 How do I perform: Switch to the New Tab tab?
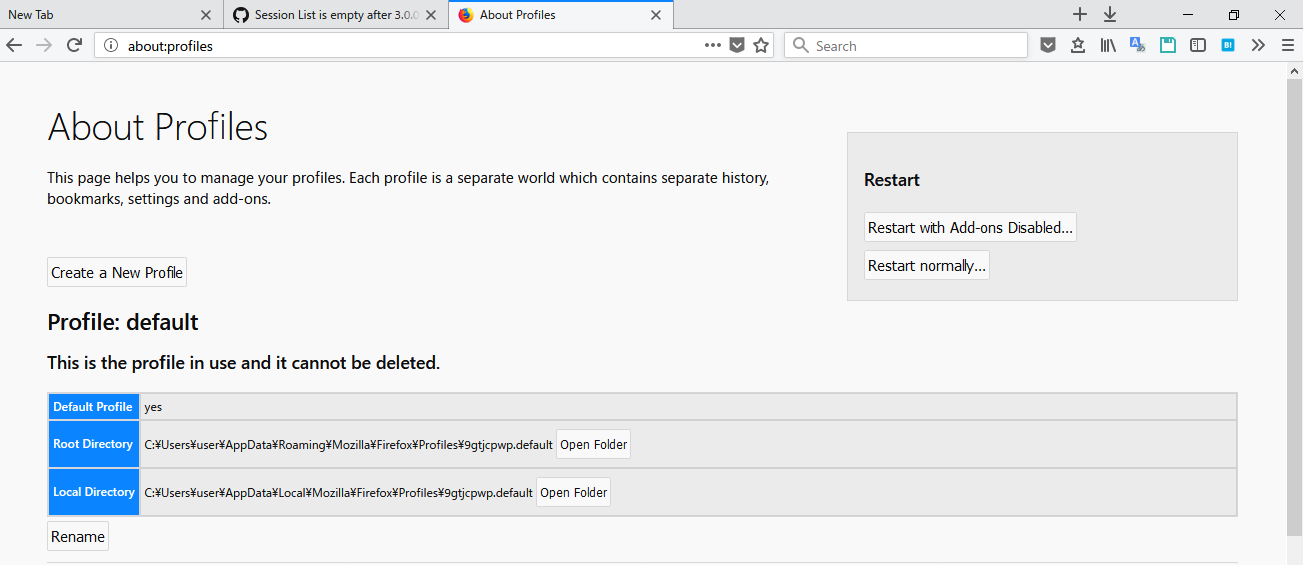pos(110,15)
